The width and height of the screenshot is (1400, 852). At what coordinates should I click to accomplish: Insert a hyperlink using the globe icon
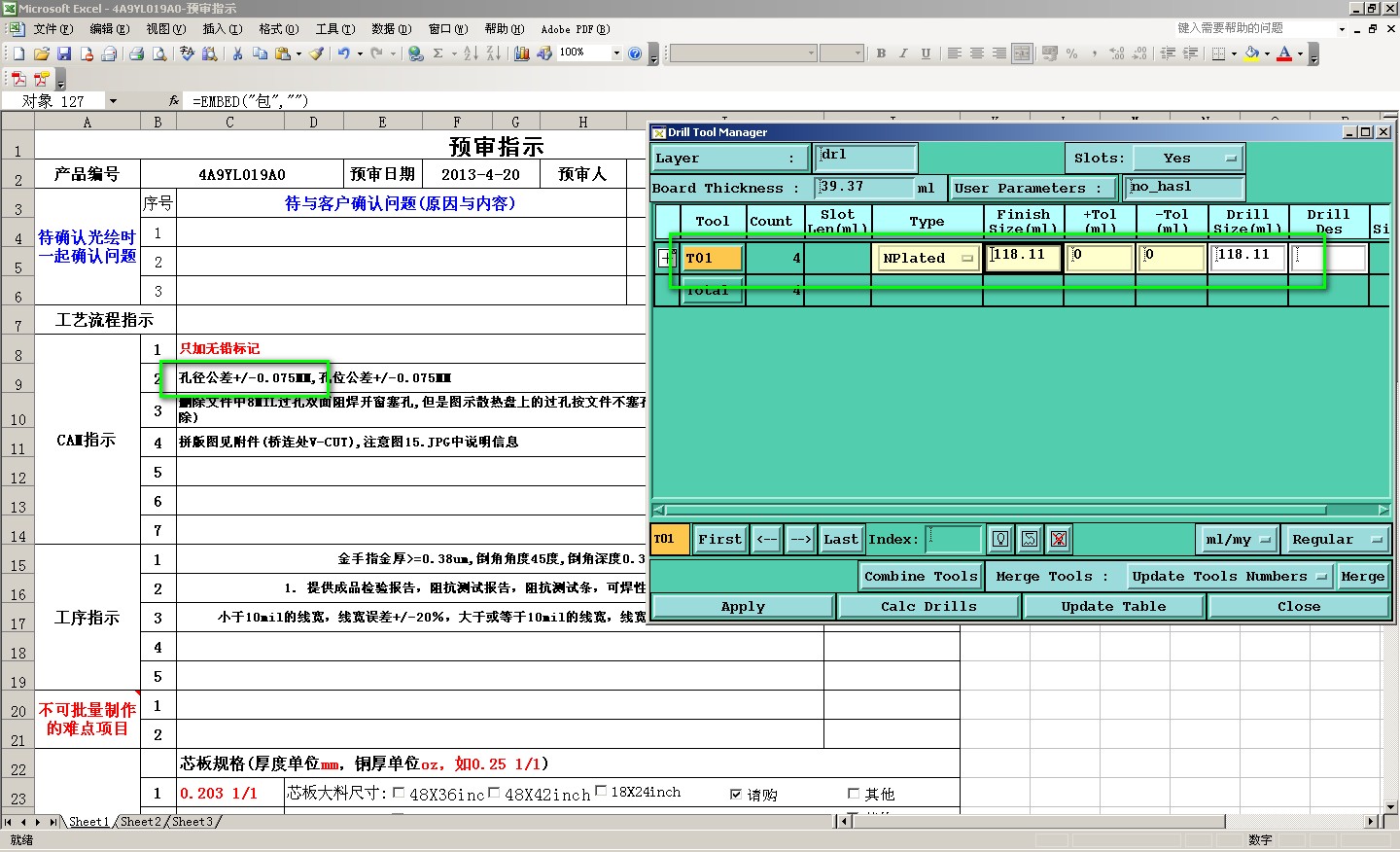[x=416, y=53]
